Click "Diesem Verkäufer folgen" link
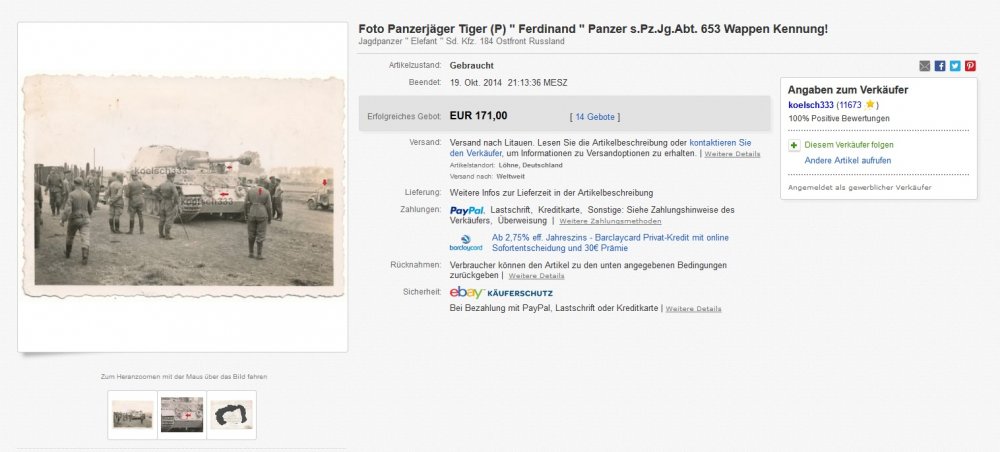 pyautogui.click(x=848, y=145)
